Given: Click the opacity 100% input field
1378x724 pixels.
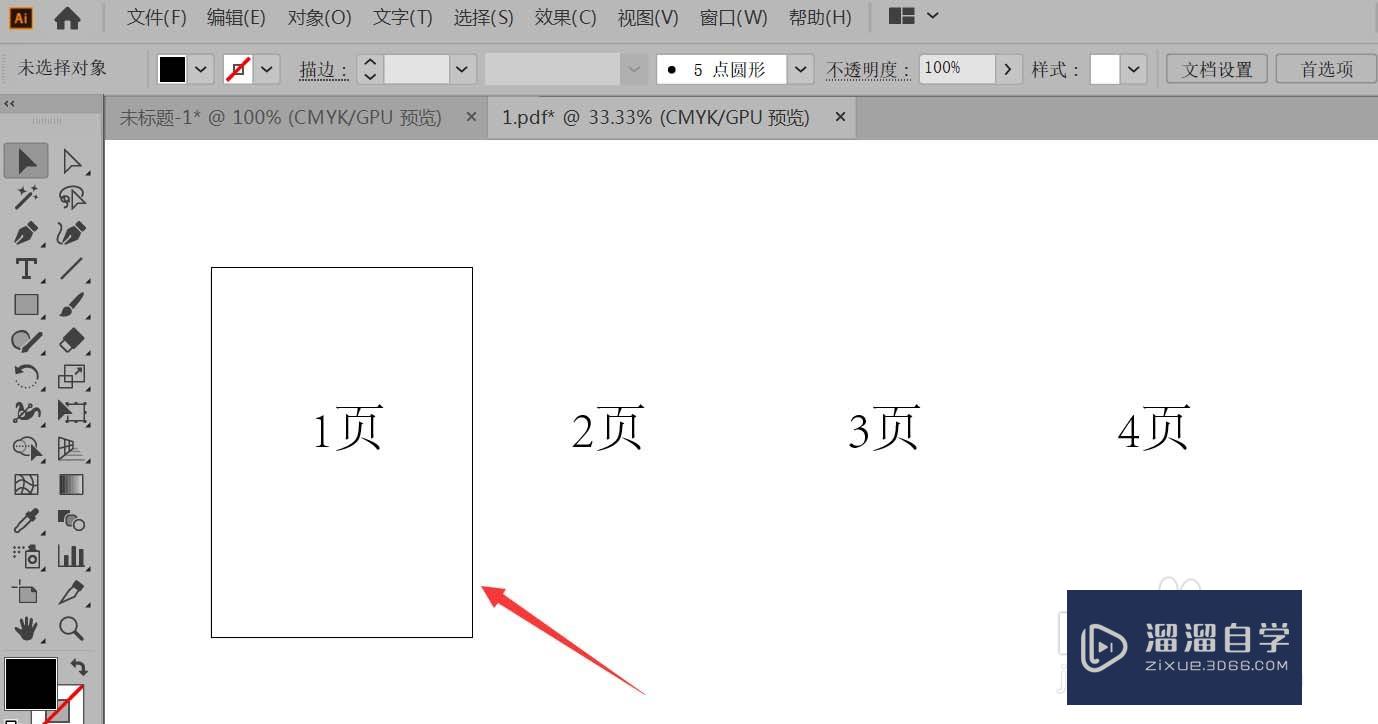Looking at the screenshot, I should [x=956, y=69].
